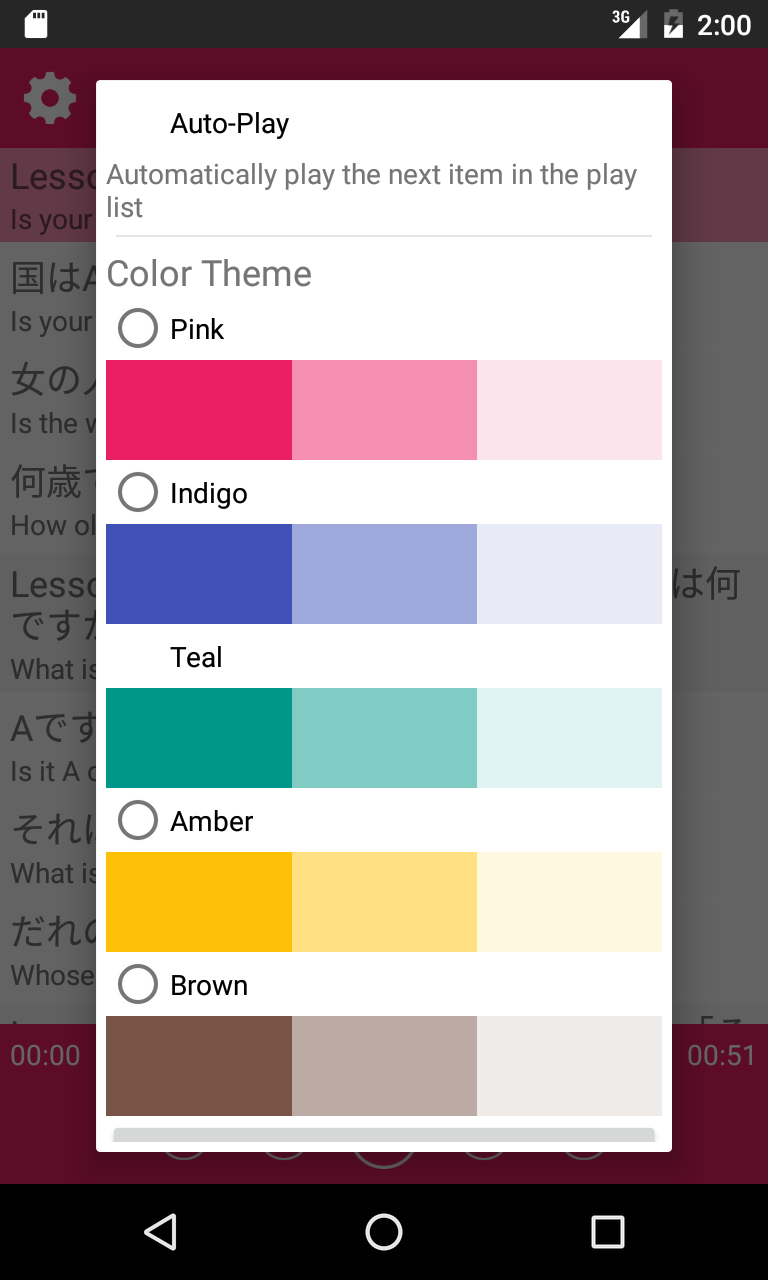Viewport: 768px width, 1280px height.
Task: Select the Indigo theme radio button
Action: click(138, 492)
